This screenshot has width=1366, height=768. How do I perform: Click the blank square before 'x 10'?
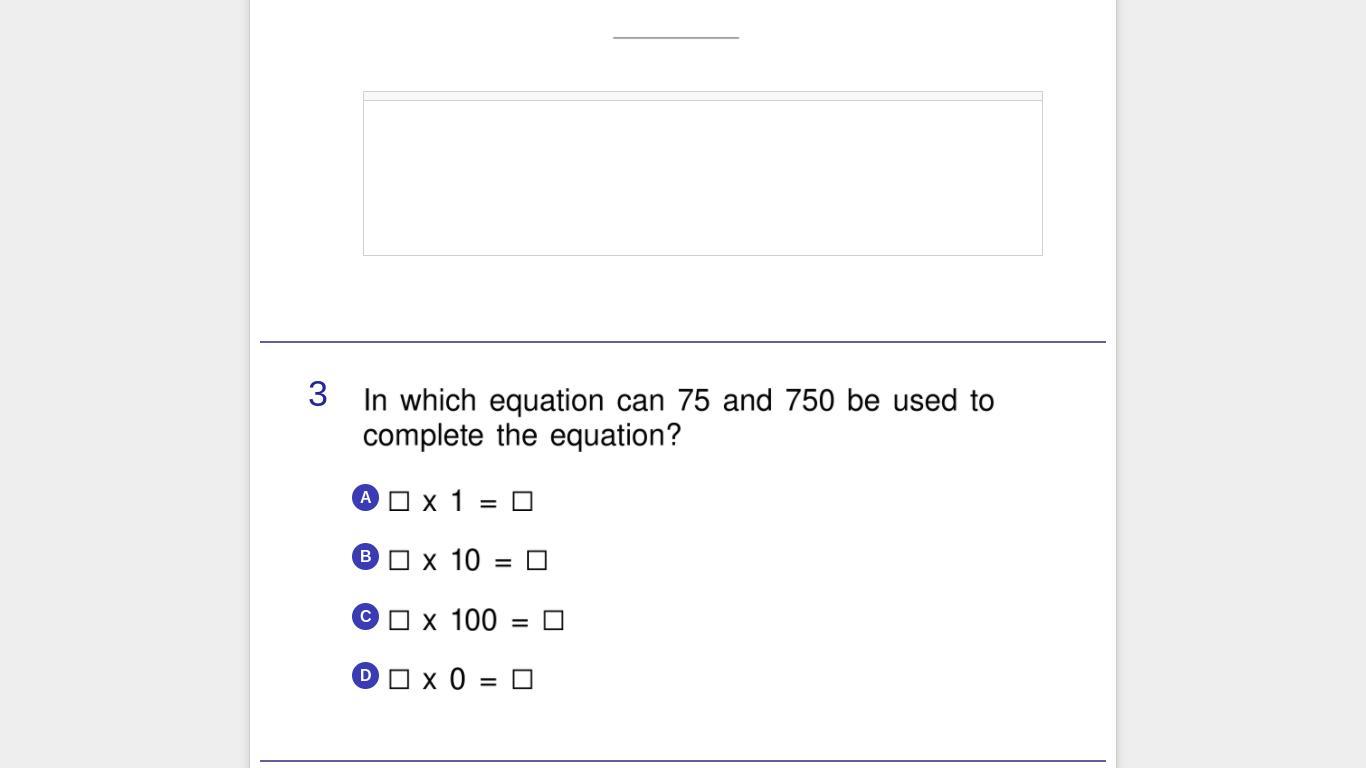(x=399, y=561)
